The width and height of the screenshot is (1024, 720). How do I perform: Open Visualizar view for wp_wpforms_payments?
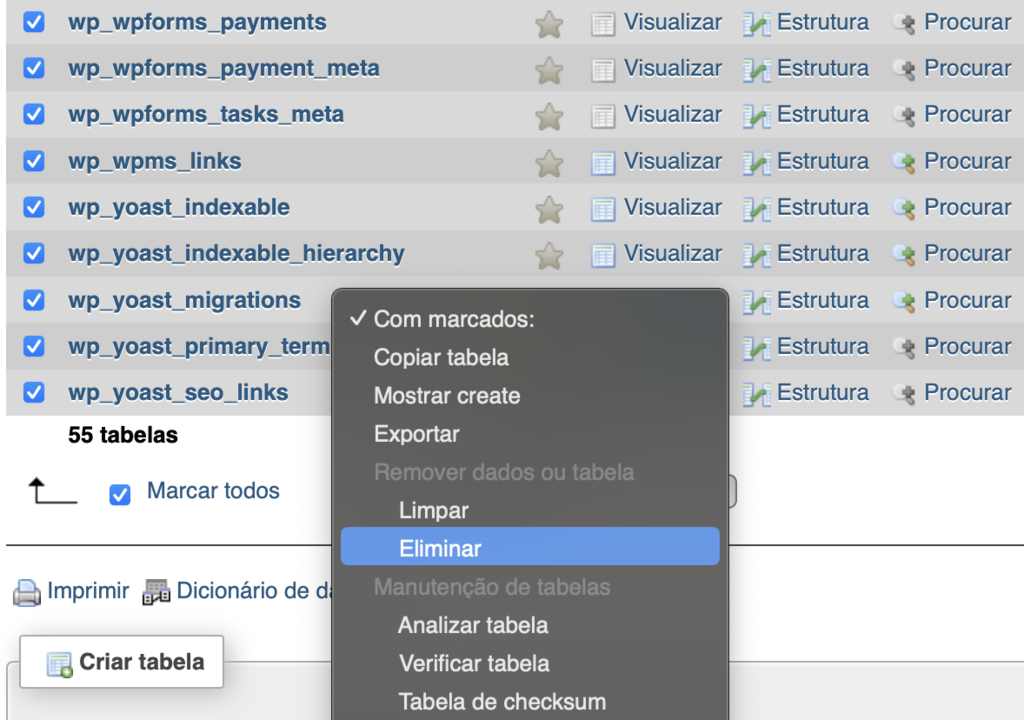click(x=671, y=21)
